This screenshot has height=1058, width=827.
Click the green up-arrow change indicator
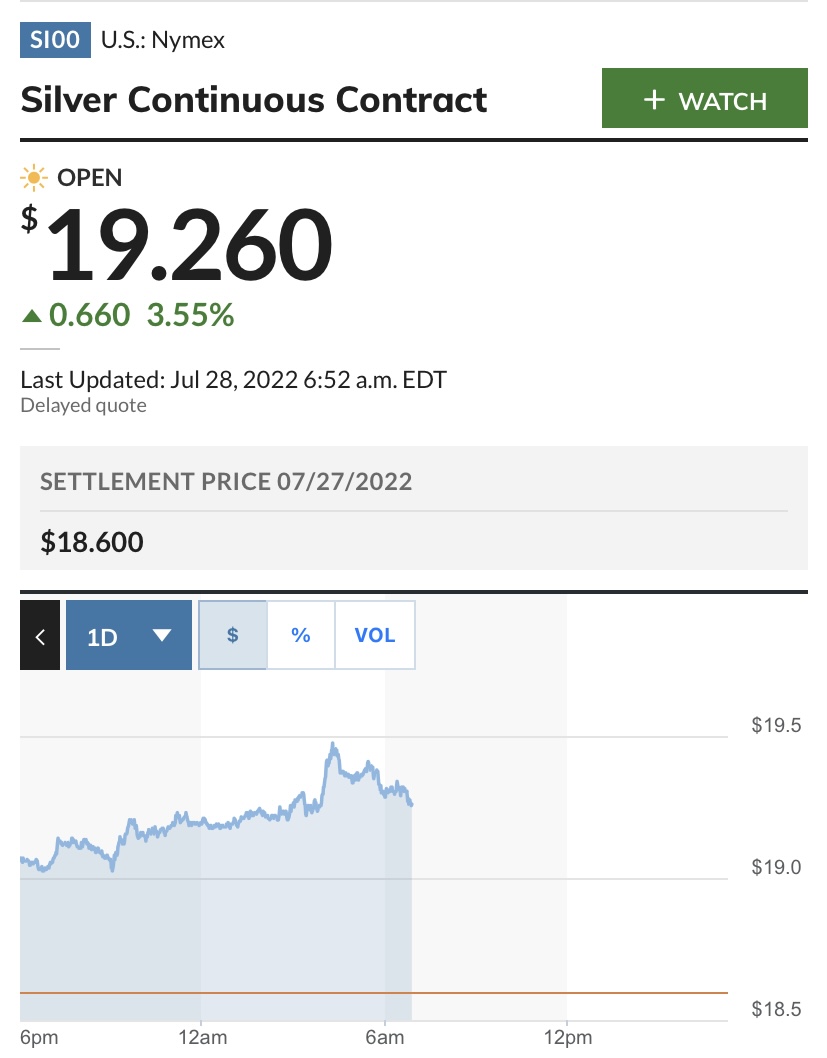pos(32,316)
